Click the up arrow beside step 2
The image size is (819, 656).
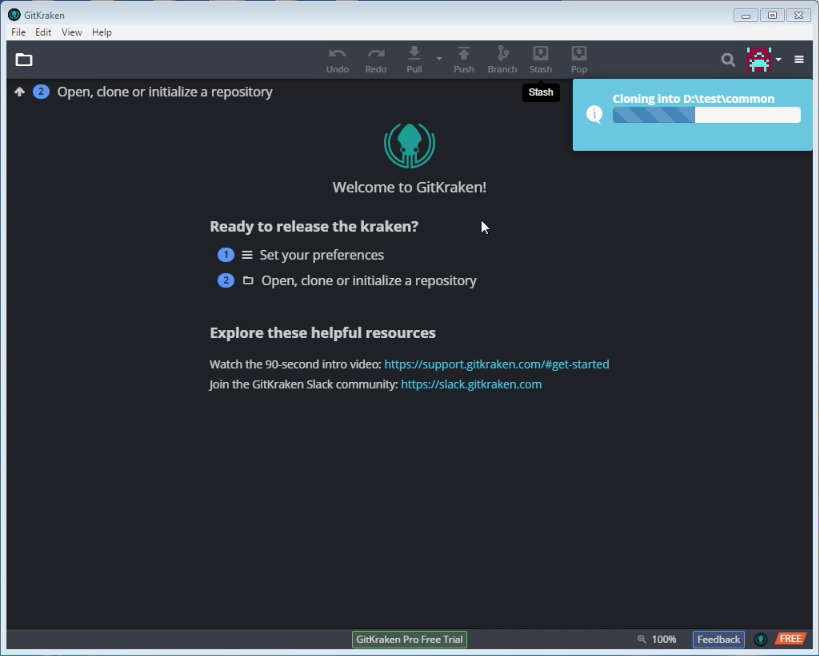(x=19, y=92)
